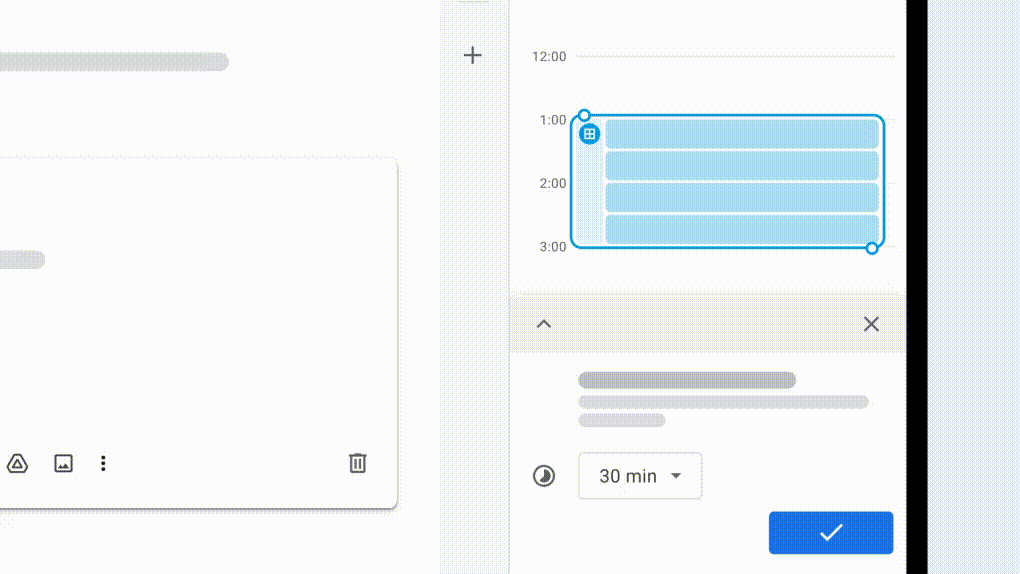The height and width of the screenshot is (574, 1020).
Task: Collapse the panel using the up chevron
Action: click(x=544, y=324)
